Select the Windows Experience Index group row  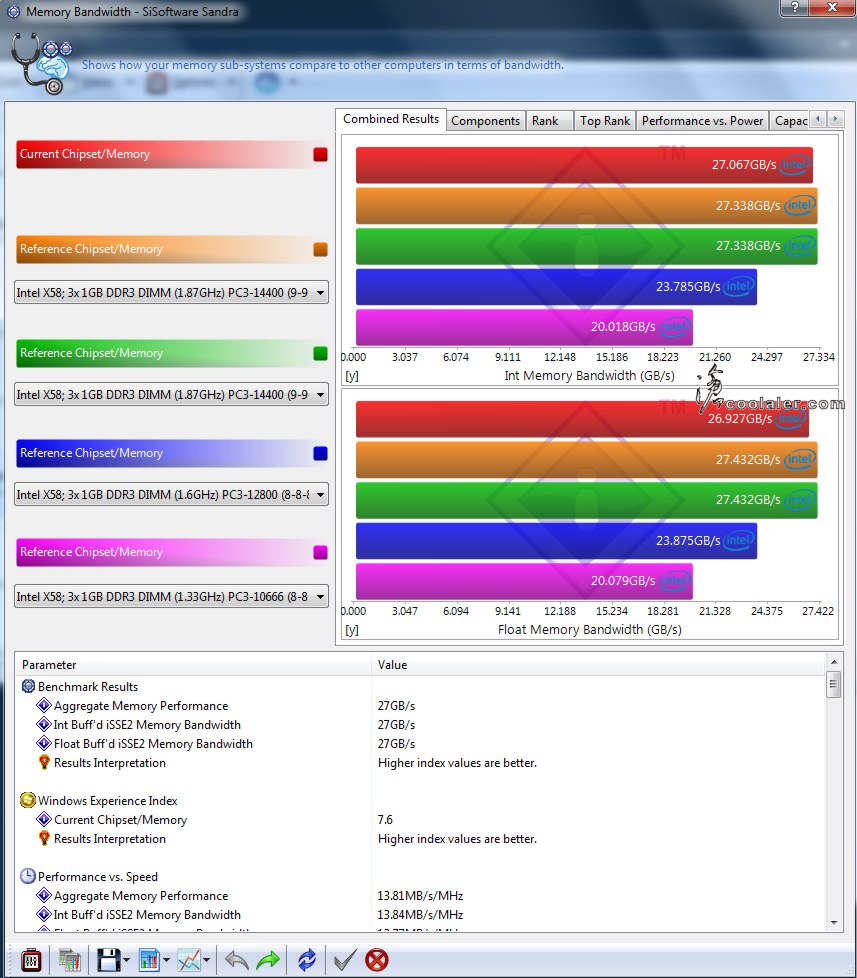point(420,801)
